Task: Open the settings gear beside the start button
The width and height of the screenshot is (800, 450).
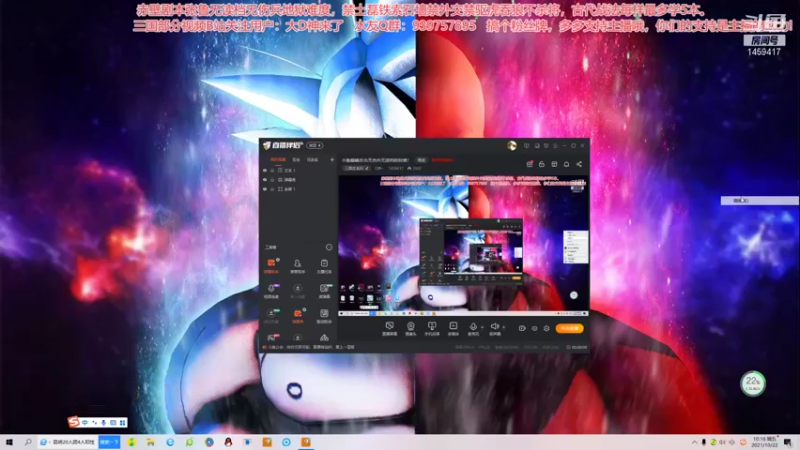Action: 546,329
